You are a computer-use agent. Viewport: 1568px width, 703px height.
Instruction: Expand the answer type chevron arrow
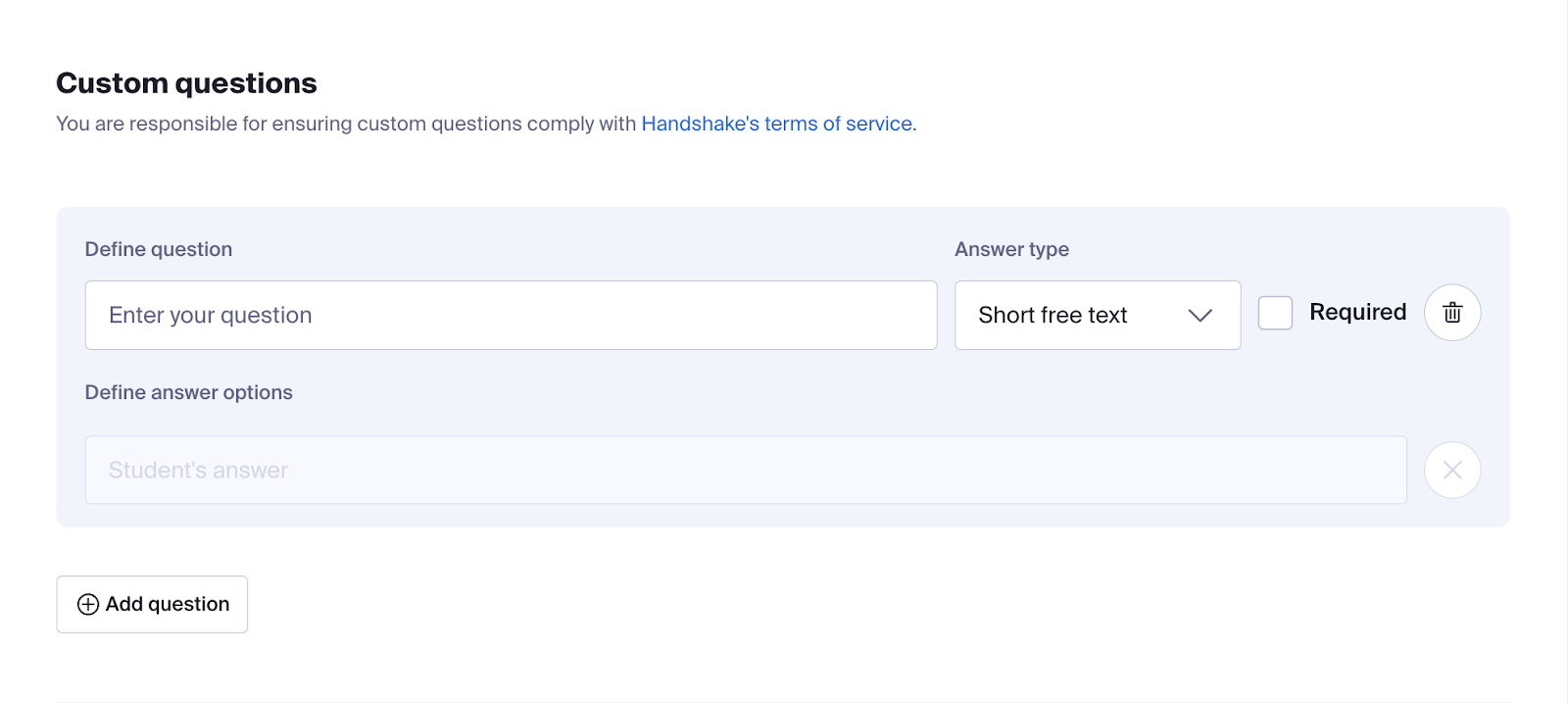[x=1200, y=315]
